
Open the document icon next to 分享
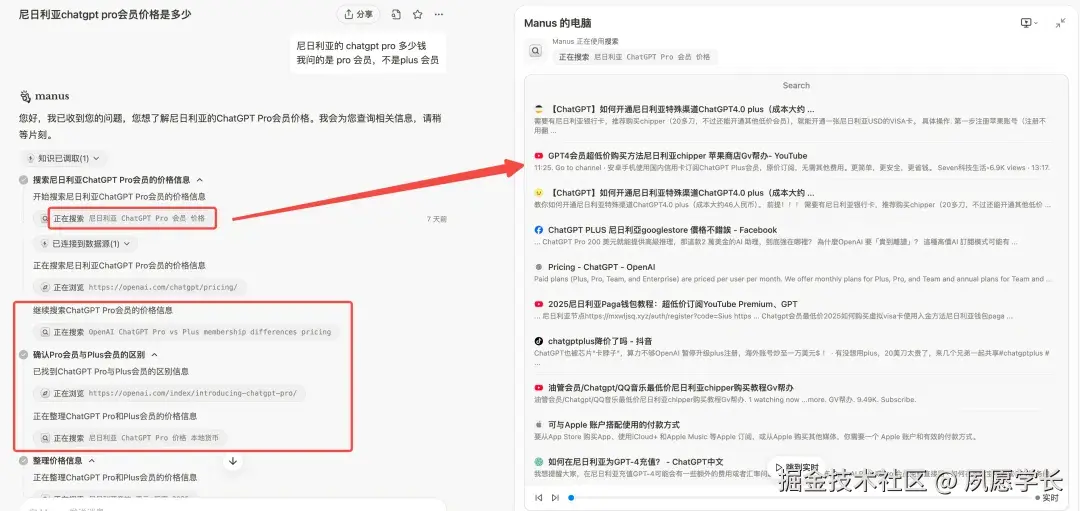point(396,14)
